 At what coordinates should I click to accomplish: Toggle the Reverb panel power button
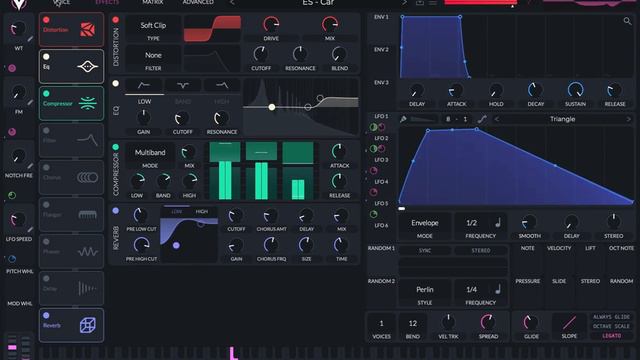116,211
